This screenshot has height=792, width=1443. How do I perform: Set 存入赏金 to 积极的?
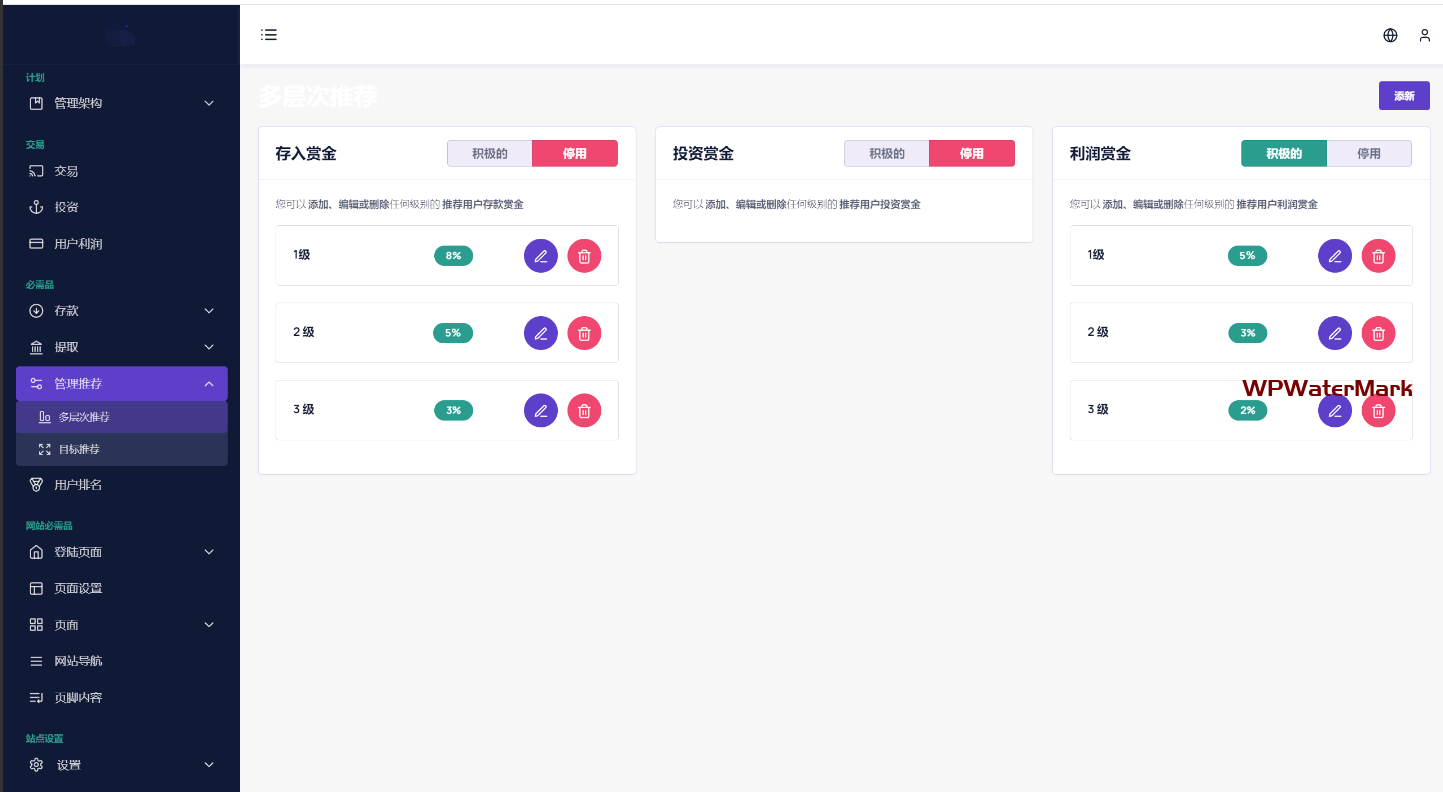click(x=489, y=153)
